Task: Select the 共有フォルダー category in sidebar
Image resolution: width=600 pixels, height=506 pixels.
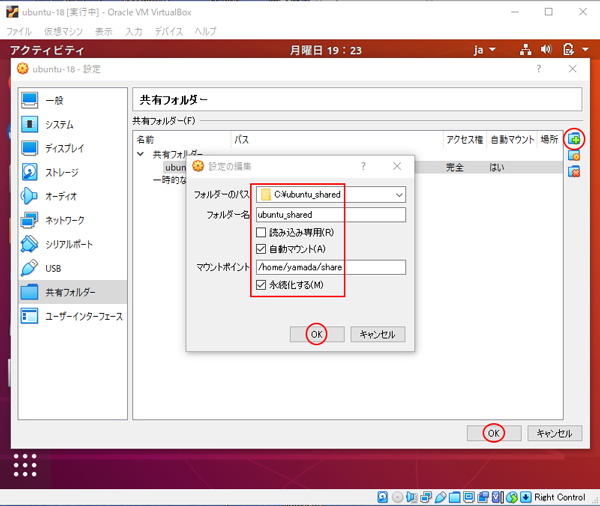Action: tap(73, 292)
